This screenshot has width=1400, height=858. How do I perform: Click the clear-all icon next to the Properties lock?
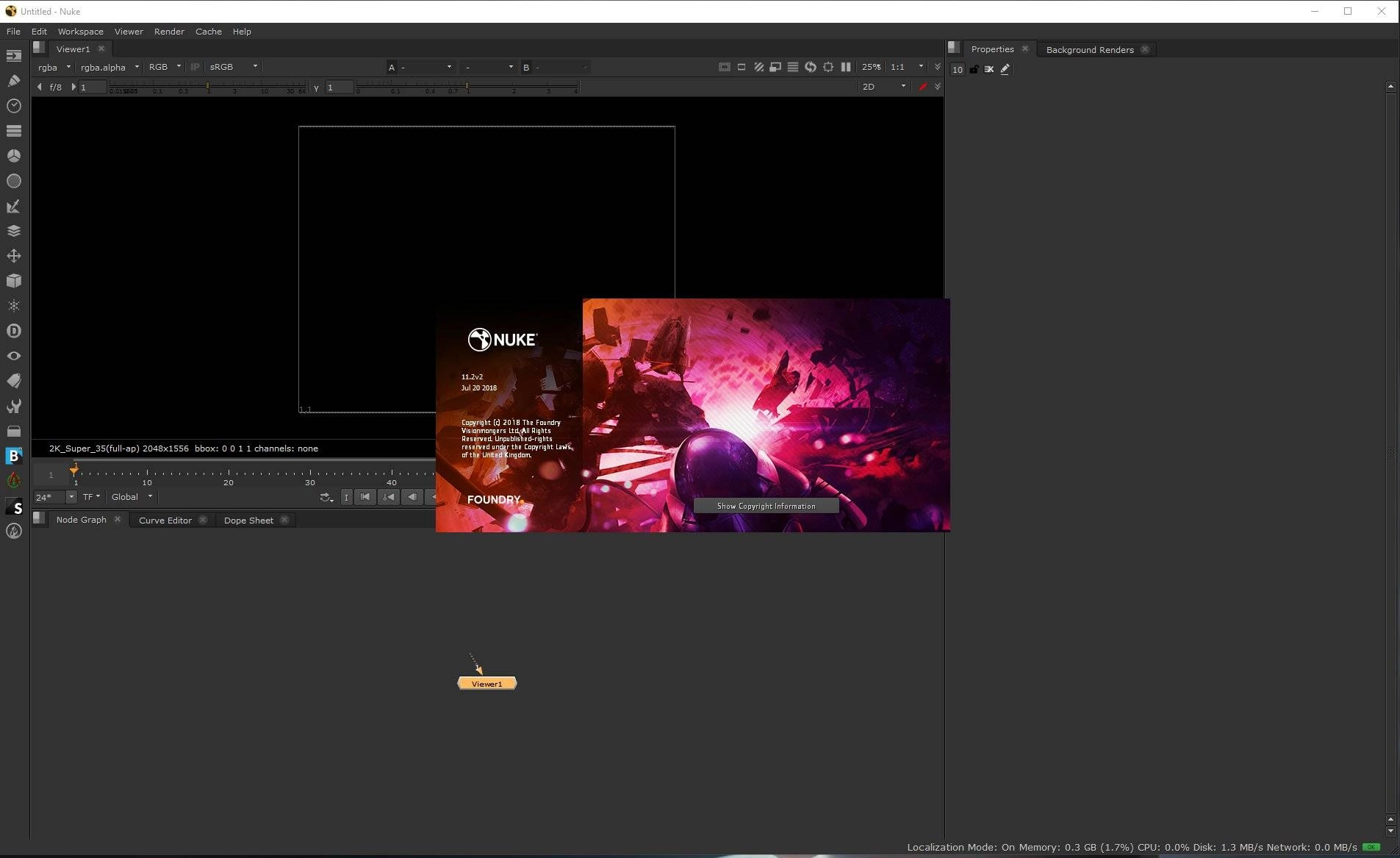coord(989,69)
